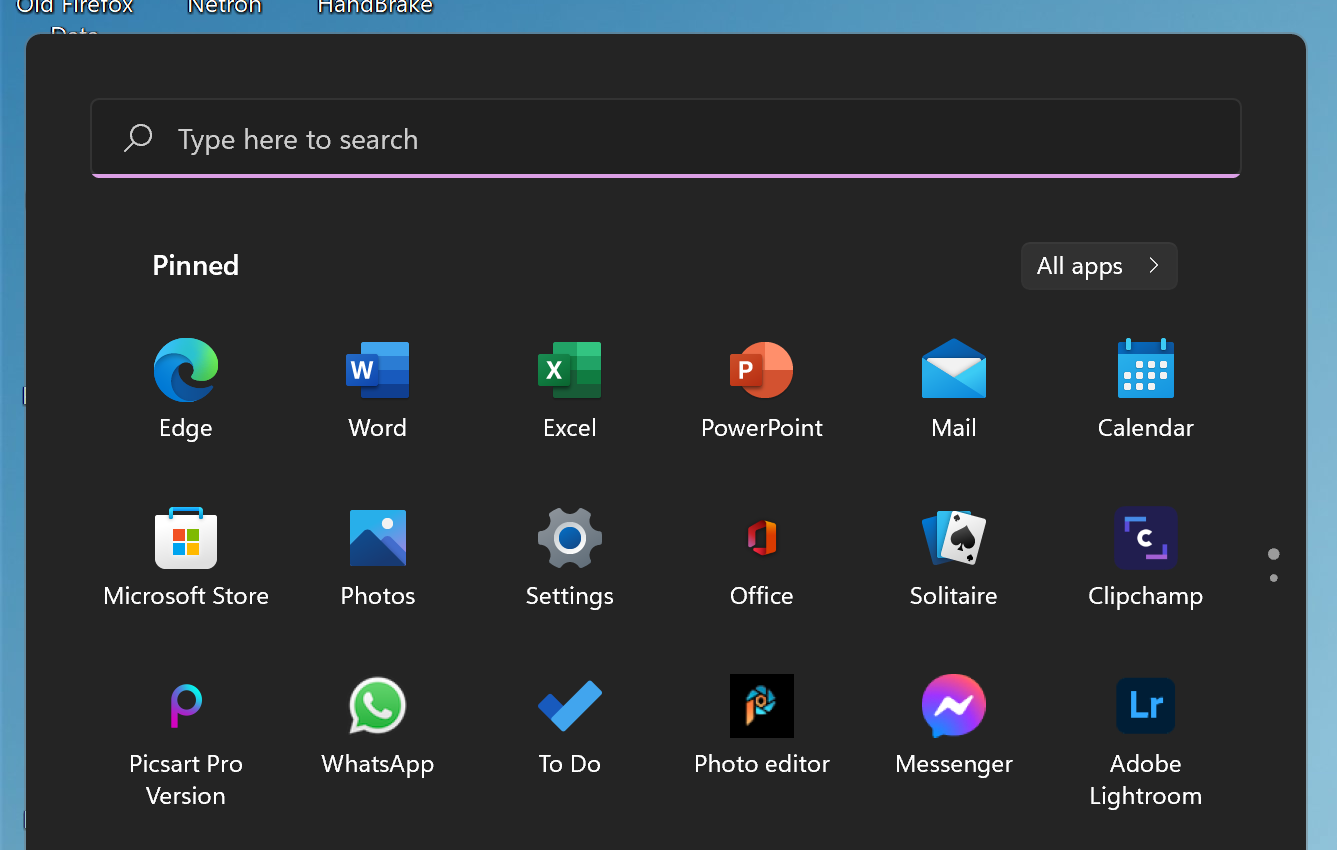The image size is (1337, 850).
Task: Launch the Photos app
Action: pyautogui.click(x=378, y=557)
